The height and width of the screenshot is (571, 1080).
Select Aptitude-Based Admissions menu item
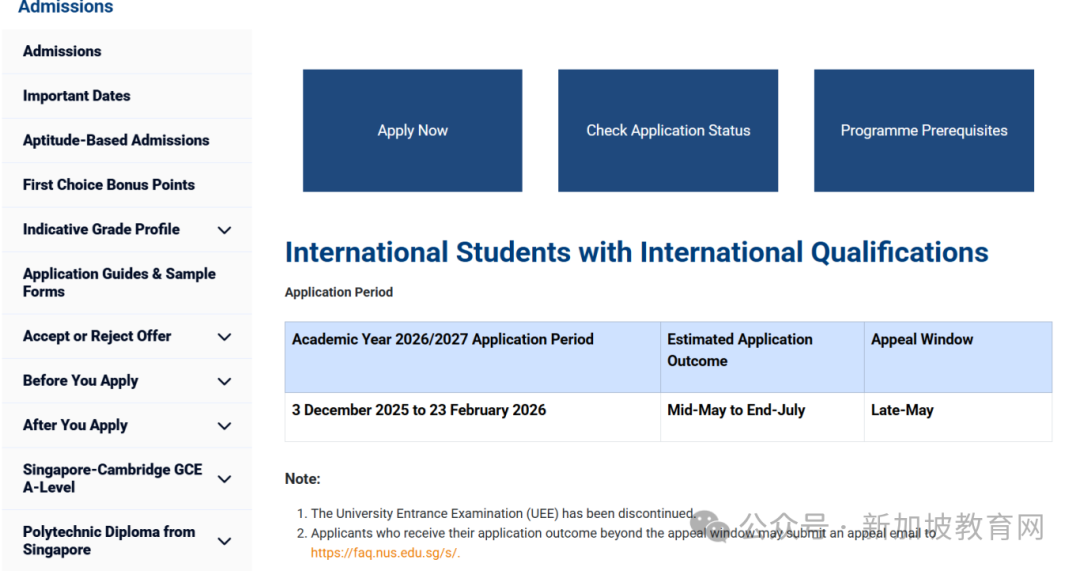(116, 140)
